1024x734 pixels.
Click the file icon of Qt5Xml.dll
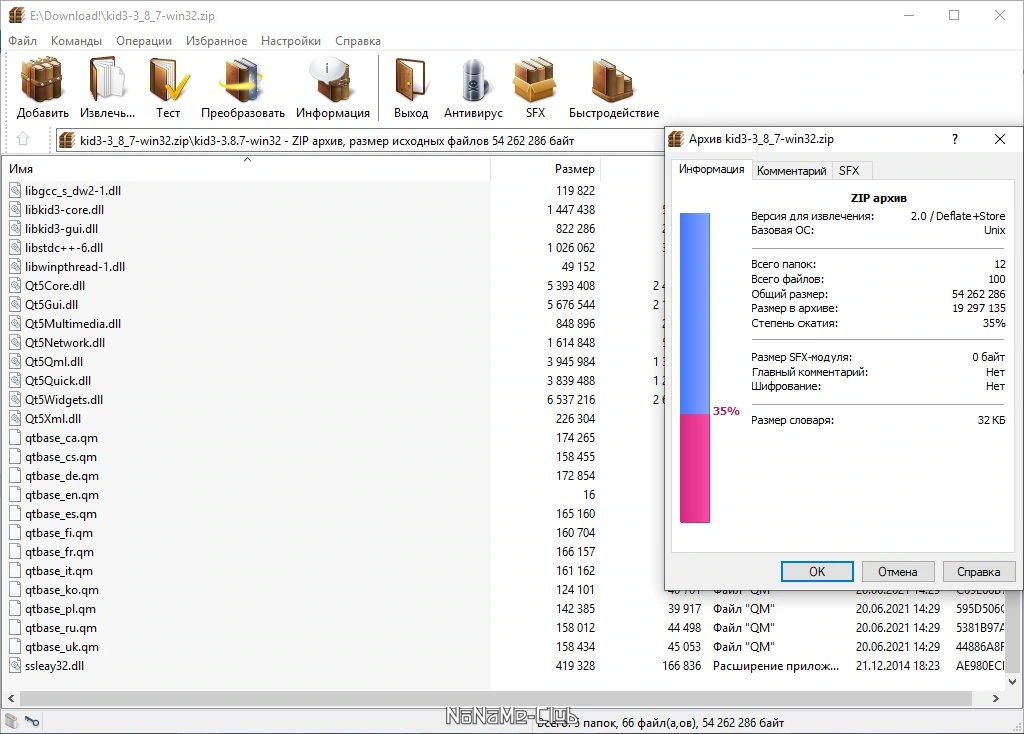(15, 419)
